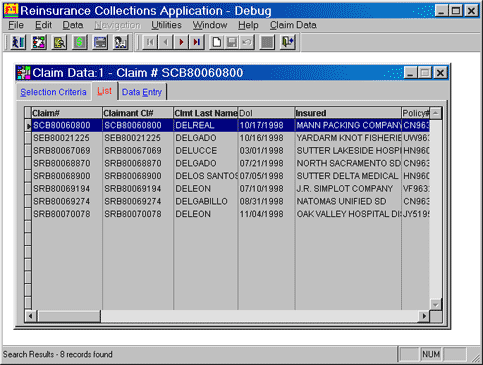Open the Data menu

point(73,25)
